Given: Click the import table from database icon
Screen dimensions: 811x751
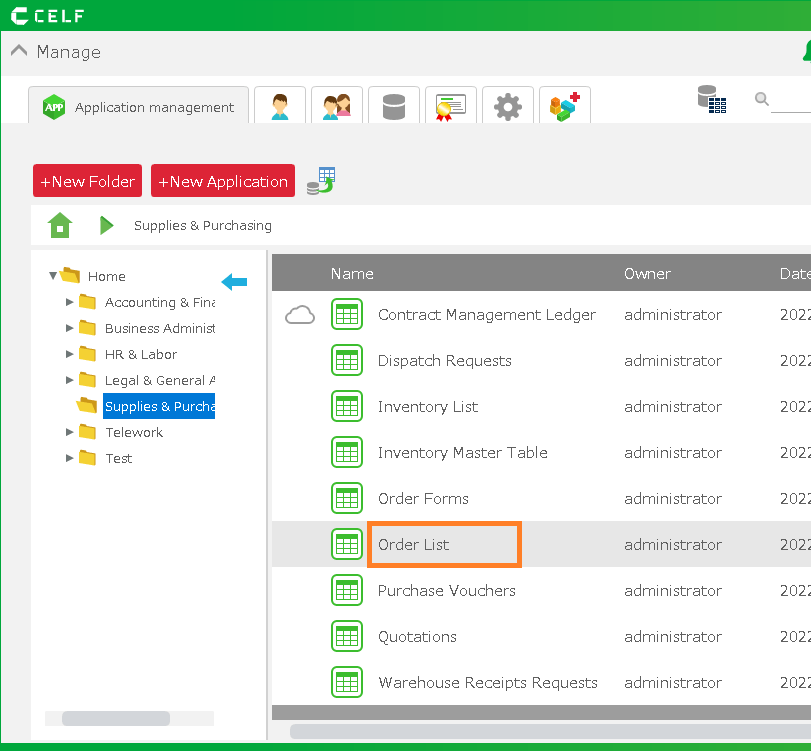Looking at the screenshot, I should pyautogui.click(x=321, y=181).
